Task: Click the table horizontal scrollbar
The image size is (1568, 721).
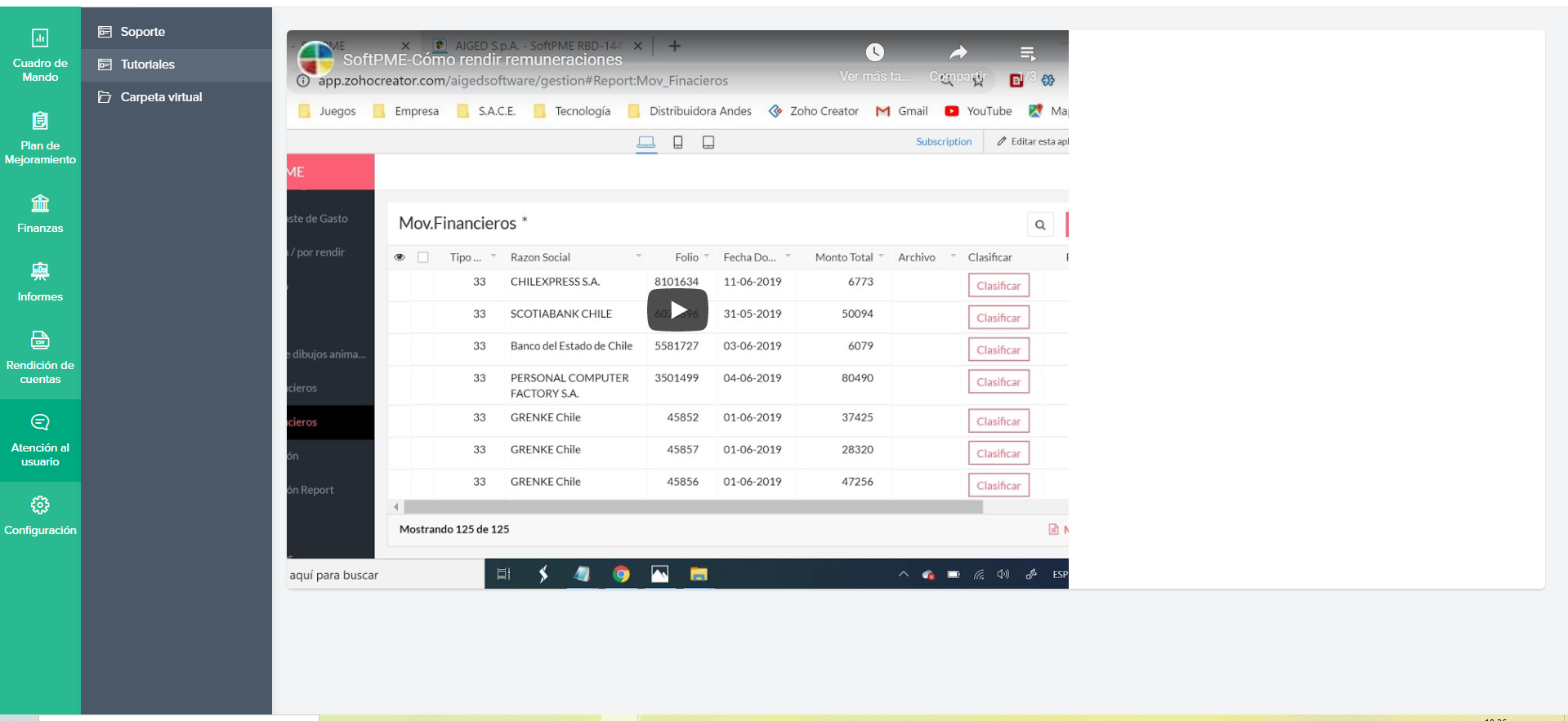Action: coord(693,507)
